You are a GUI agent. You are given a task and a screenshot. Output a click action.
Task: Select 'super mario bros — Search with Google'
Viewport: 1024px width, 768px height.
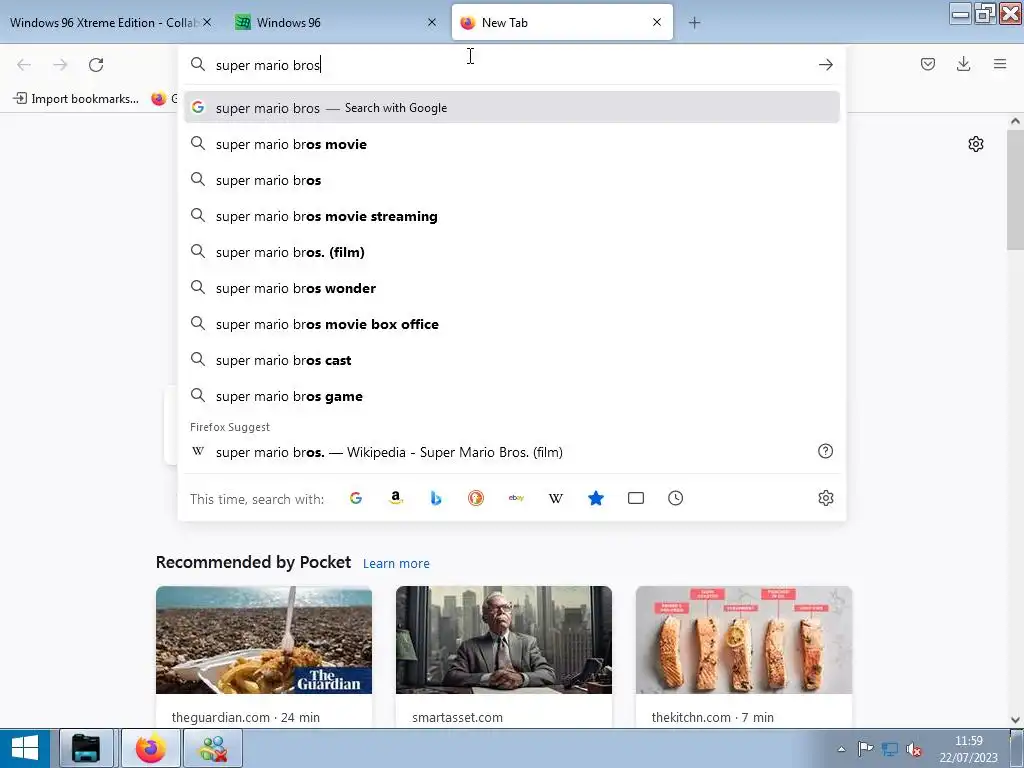pyautogui.click(x=512, y=108)
